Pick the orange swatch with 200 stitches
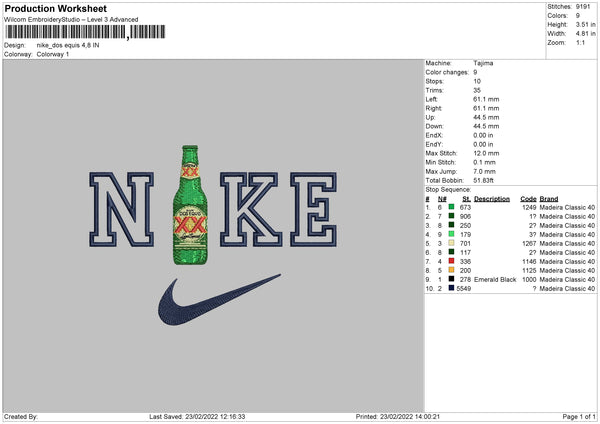 click(452, 270)
